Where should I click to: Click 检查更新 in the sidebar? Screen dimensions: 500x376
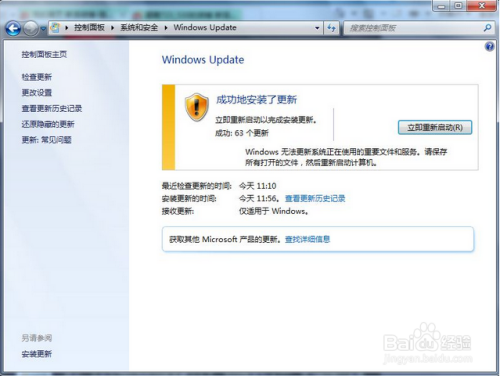37,77
